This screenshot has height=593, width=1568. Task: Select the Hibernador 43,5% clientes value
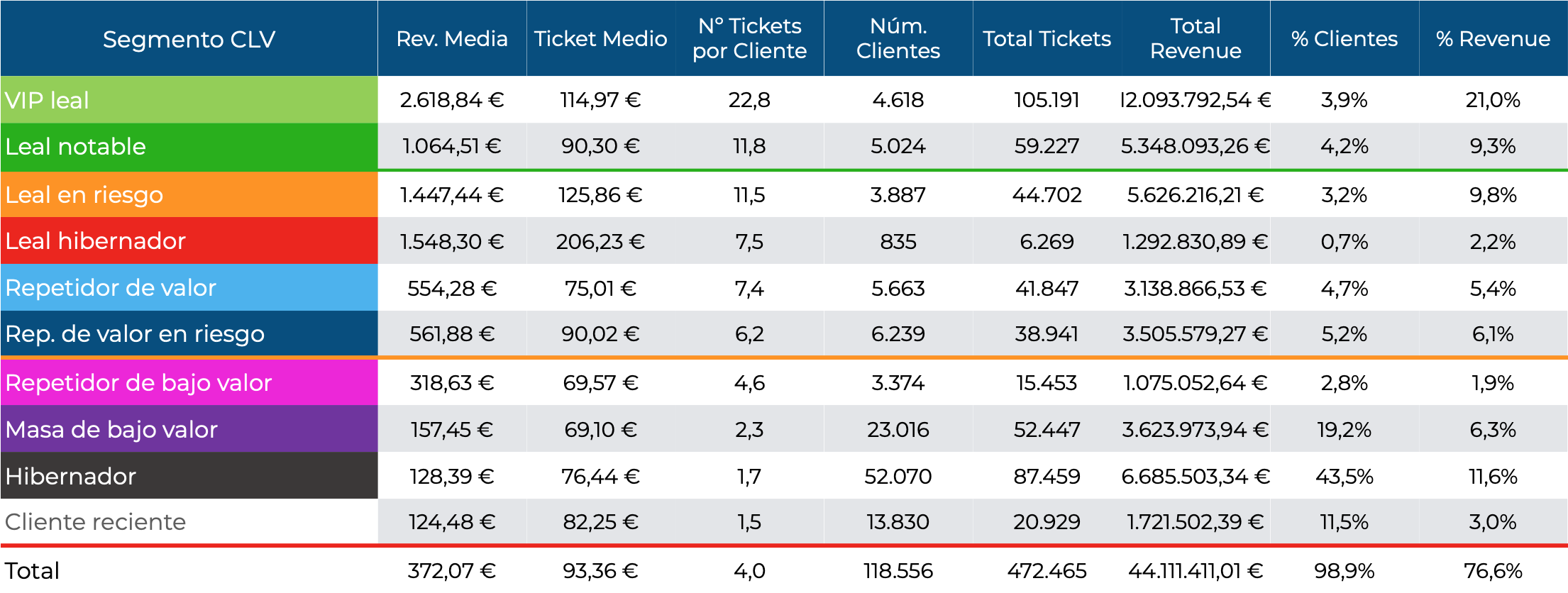1345,476
